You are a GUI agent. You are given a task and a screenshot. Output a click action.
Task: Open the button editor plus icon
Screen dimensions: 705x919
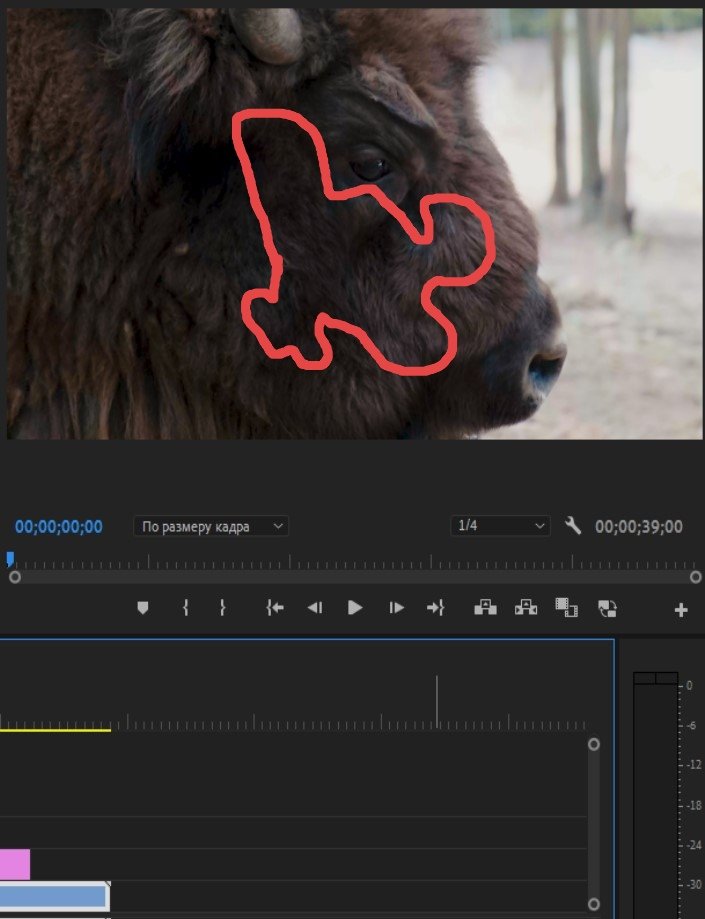tap(681, 609)
